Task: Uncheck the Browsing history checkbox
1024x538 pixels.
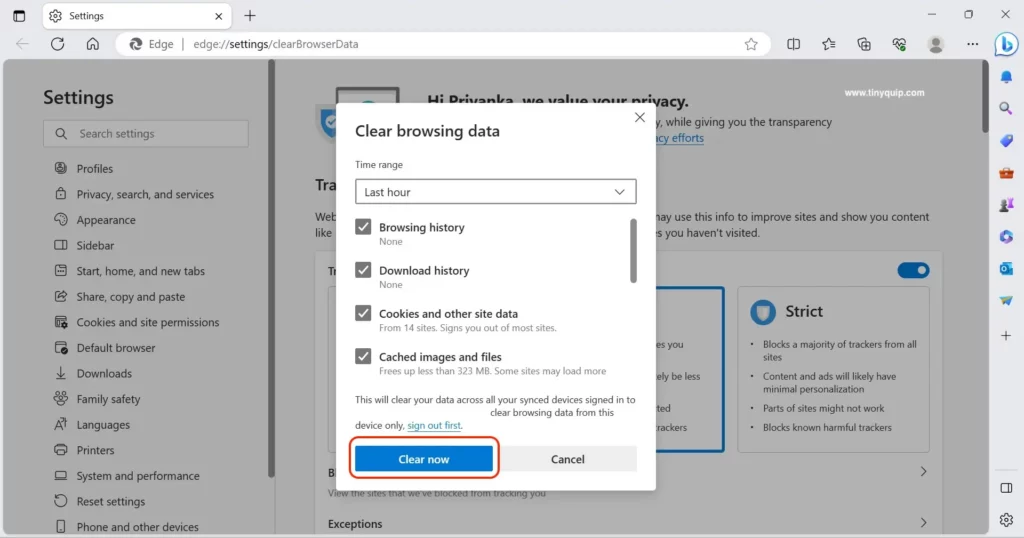Action: pyautogui.click(x=363, y=227)
